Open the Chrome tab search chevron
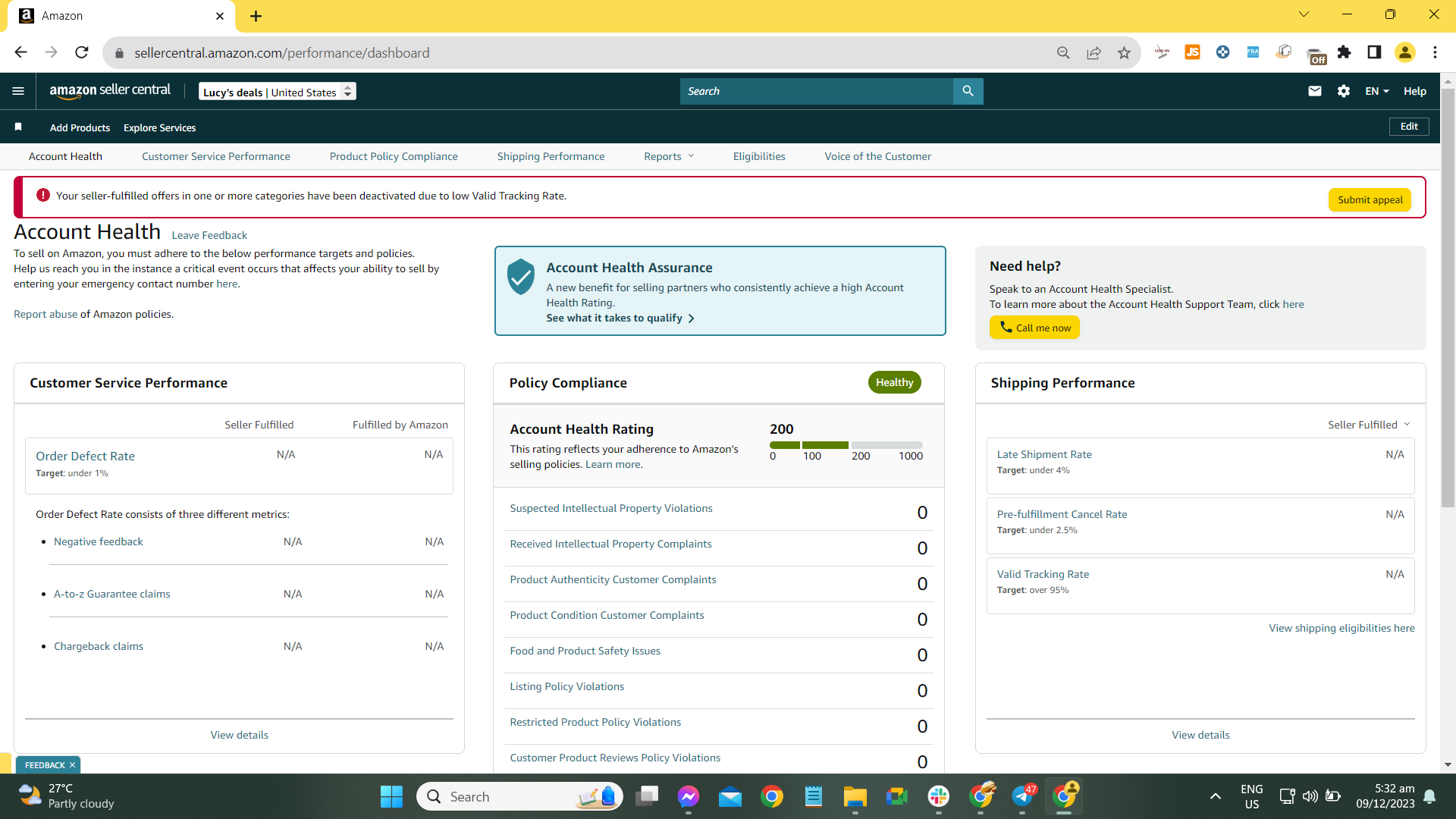Screen dimensions: 1456x819 tap(1304, 14)
